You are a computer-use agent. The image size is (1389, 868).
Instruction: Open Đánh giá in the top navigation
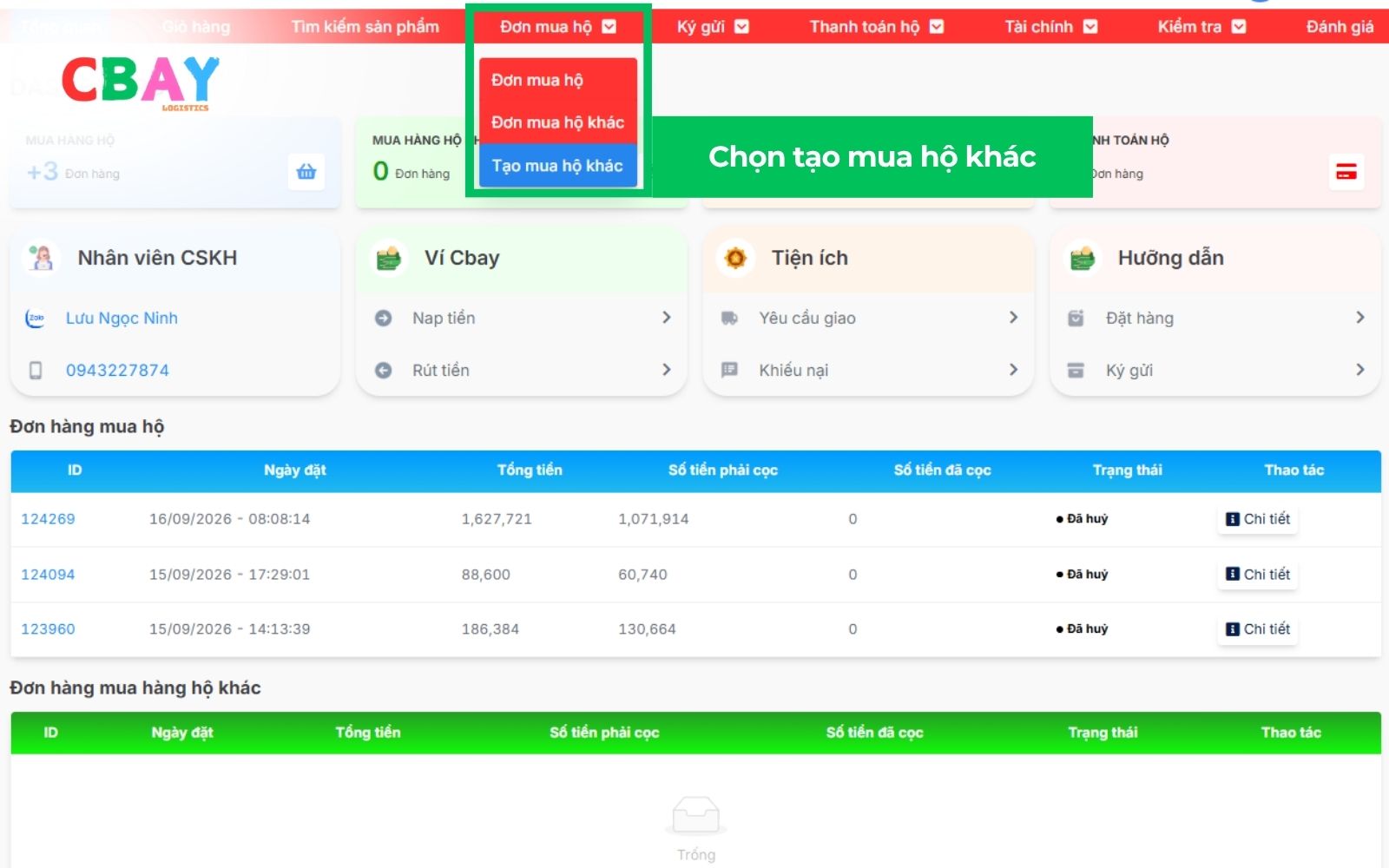click(x=1340, y=27)
